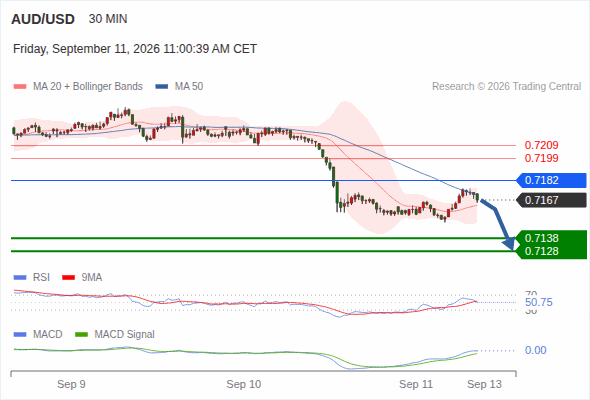Click the Sep 10 date axis label
The image size is (590, 400).
(243, 384)
